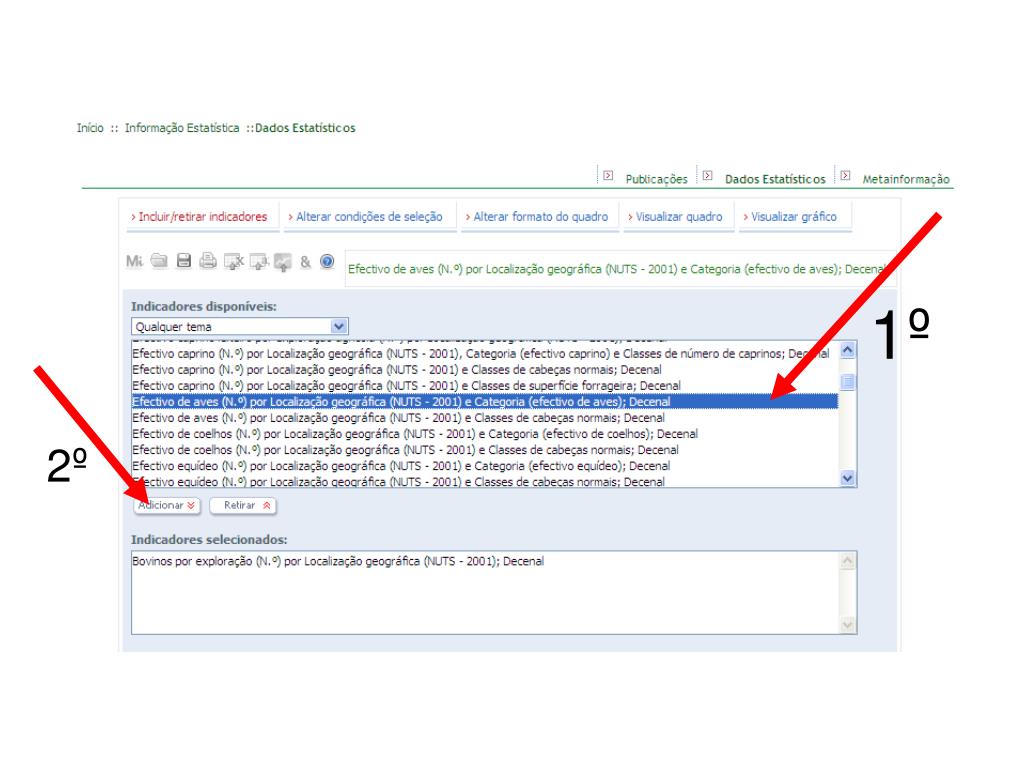
Task: Open the 'Visualizar gráfico' tab
Action: (x=789, y=217)
